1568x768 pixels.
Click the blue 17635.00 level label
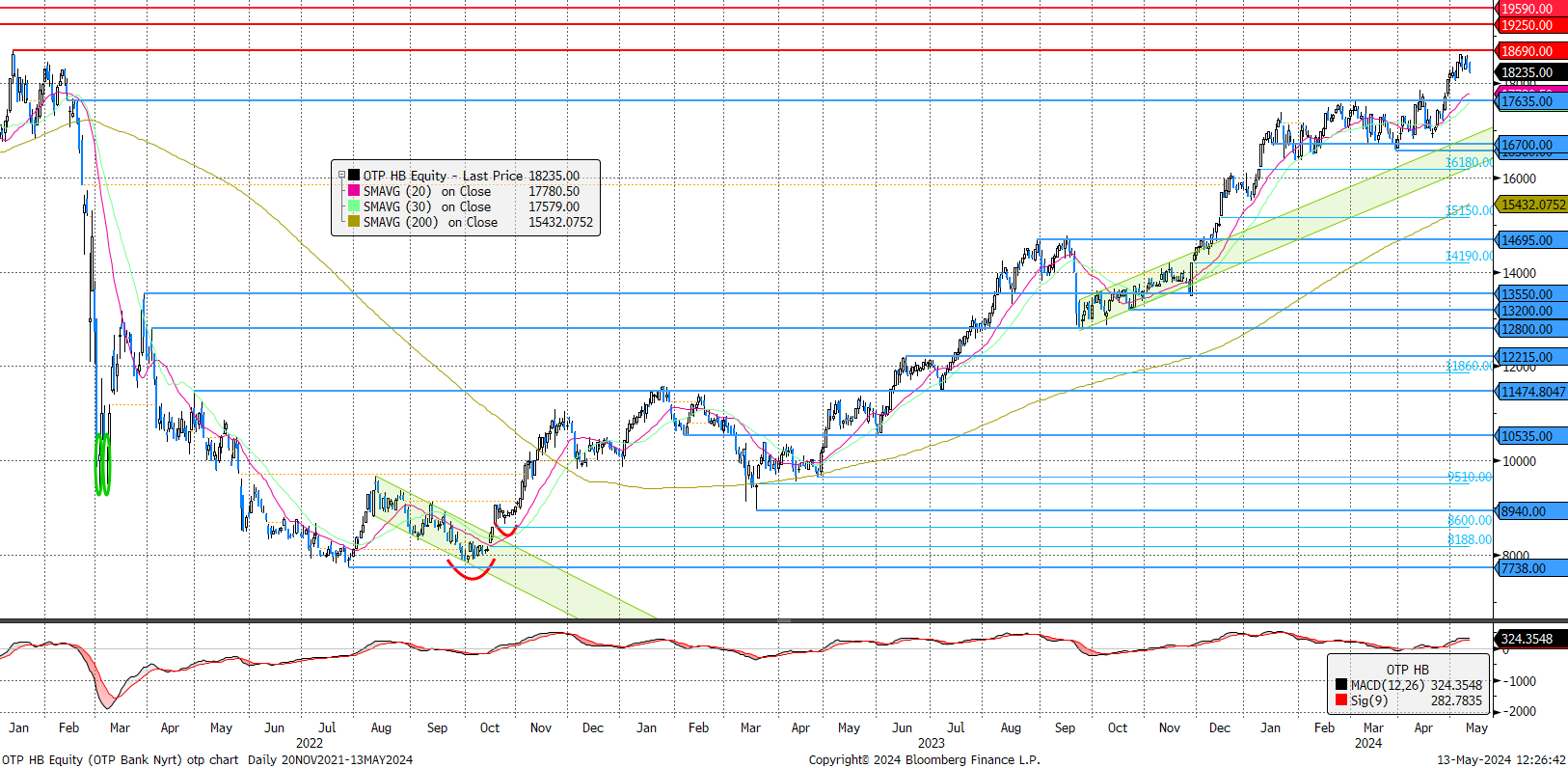point(1532,101)
